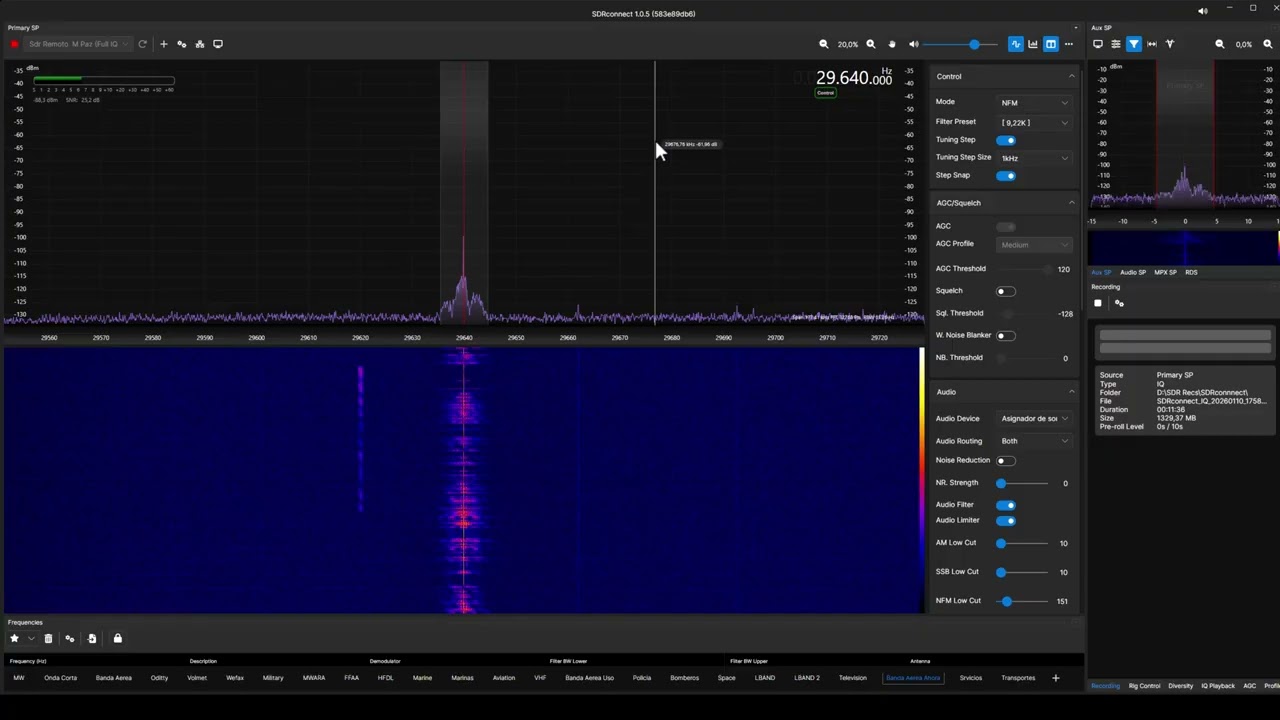Open the Tuning Step Size dropdown 1kHz
The height and width of the screenshot is (720, 1280).
1034,158
